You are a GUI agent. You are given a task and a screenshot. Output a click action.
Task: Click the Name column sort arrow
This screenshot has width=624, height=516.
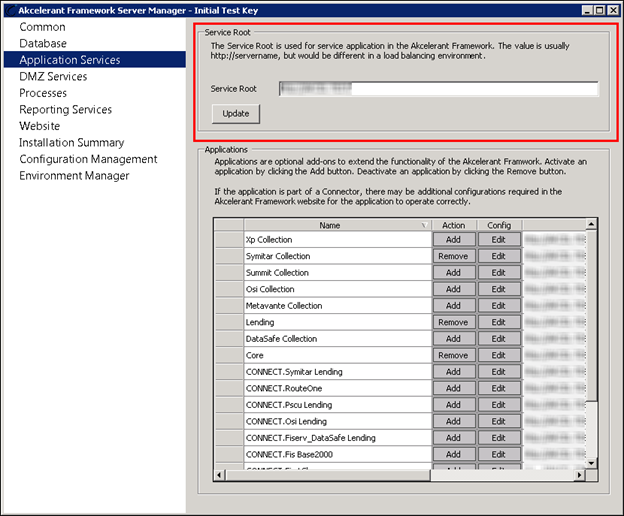424,226
